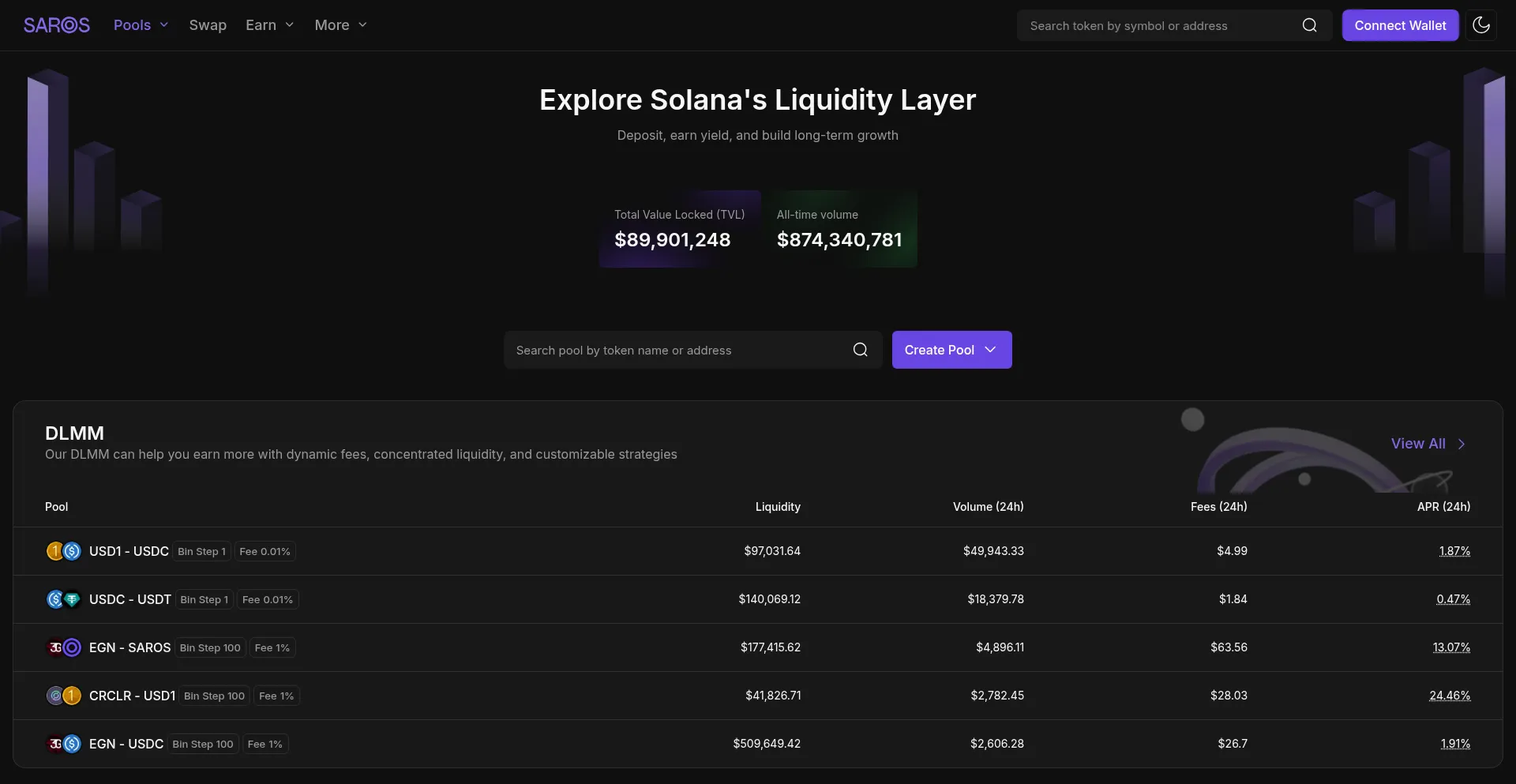Toggle dark mode with the moon icon
This screenshot has width=1516, height=784.
point(1480,25)
